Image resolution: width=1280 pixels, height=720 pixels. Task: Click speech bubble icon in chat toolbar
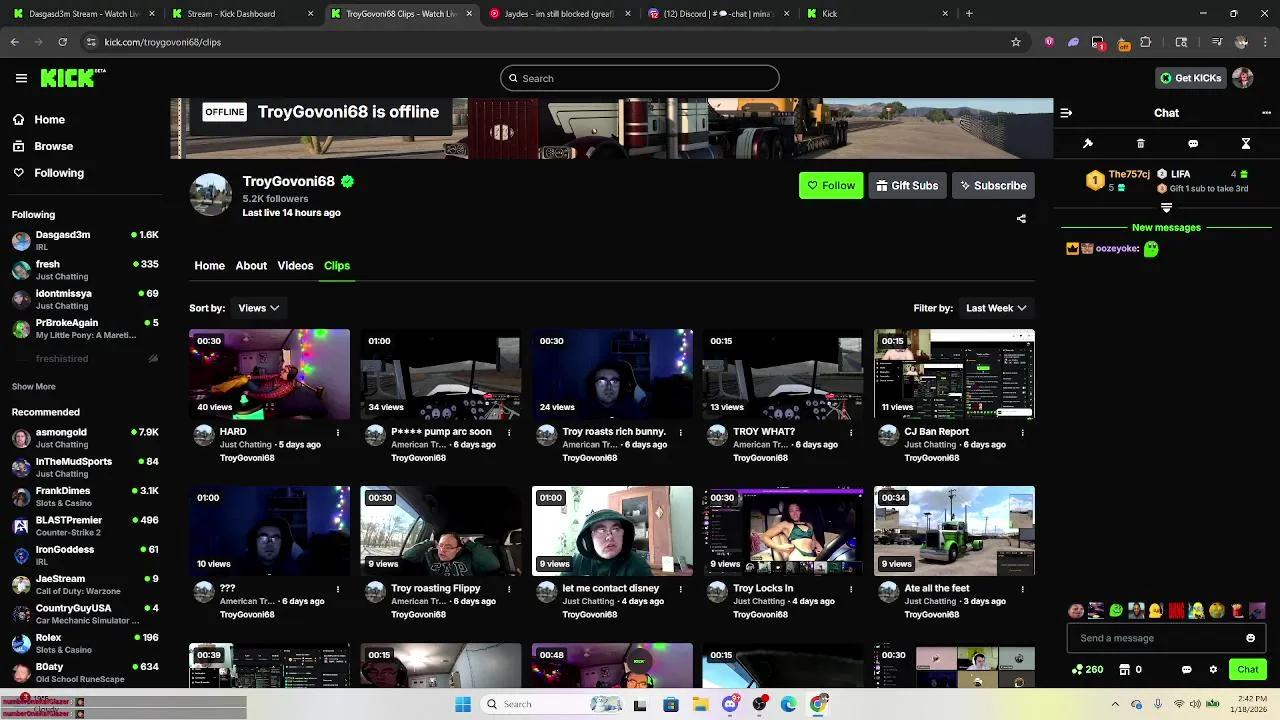point(1193,144)
